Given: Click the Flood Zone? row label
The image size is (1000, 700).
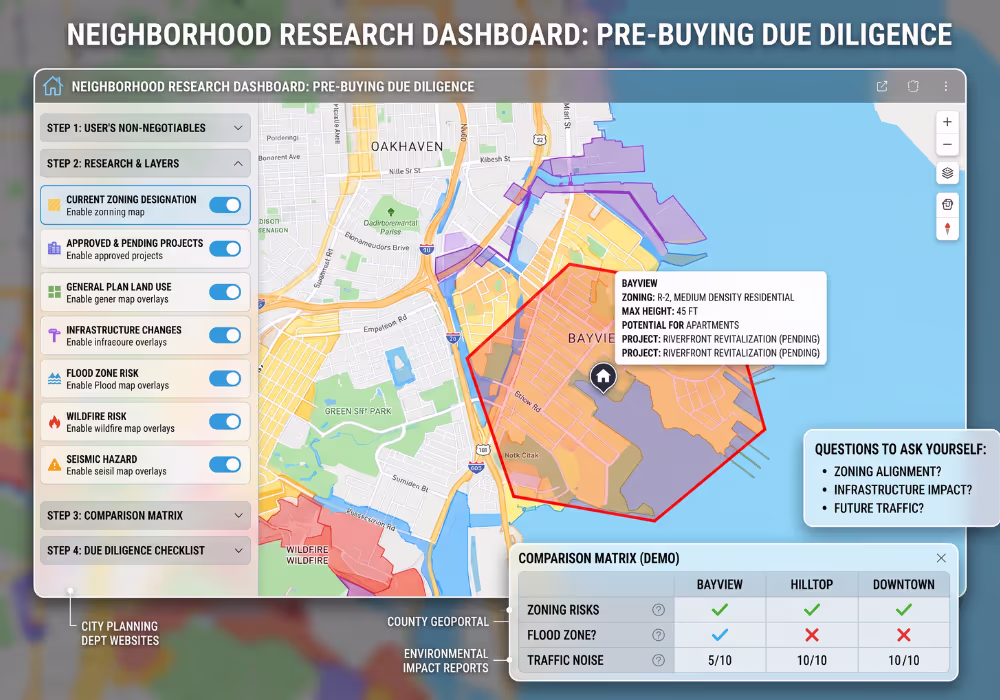Looking at the screenshot, I should tap(562, 635).
